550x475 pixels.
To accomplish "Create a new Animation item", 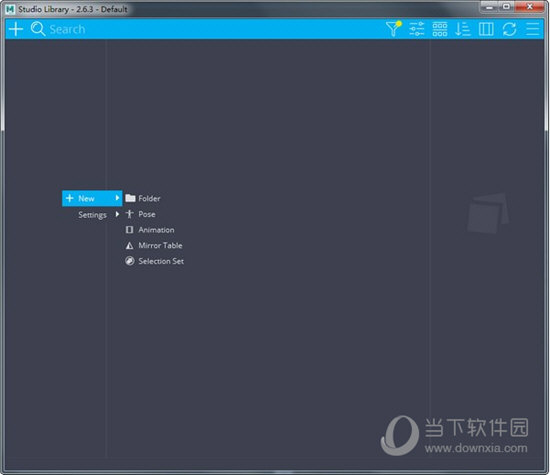I will [x=154, y=230].
